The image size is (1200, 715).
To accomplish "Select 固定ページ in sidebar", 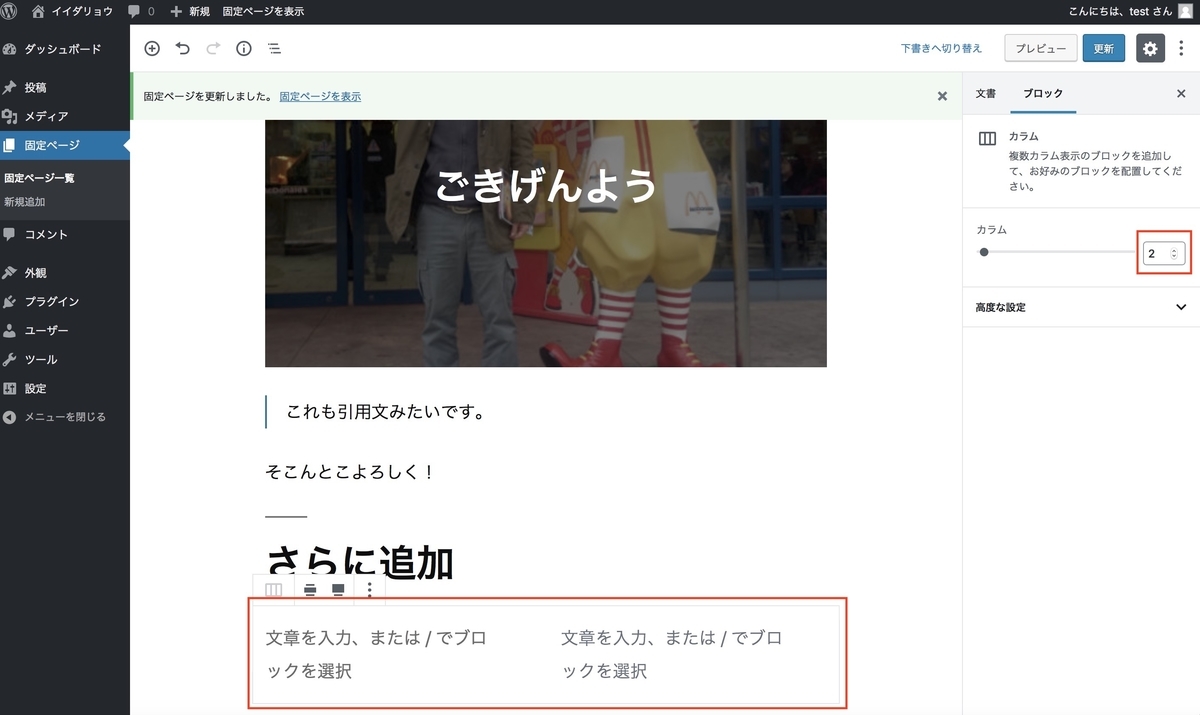I will 65,145.
